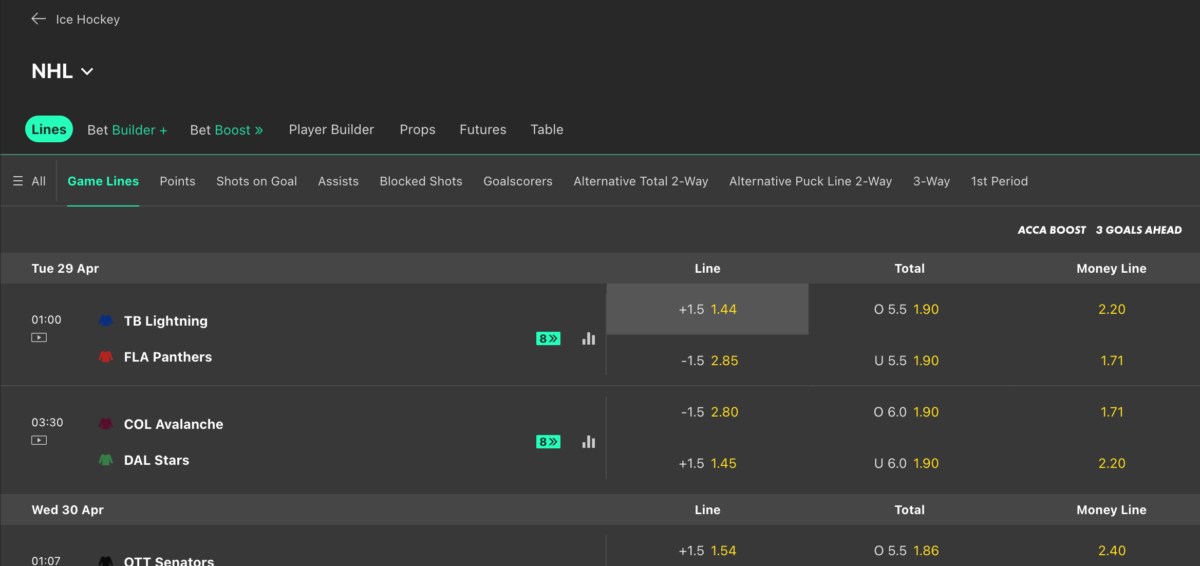Screen dimensions: 1200x566
Task: Open the Table tab
Action: [x=547, y=130]
